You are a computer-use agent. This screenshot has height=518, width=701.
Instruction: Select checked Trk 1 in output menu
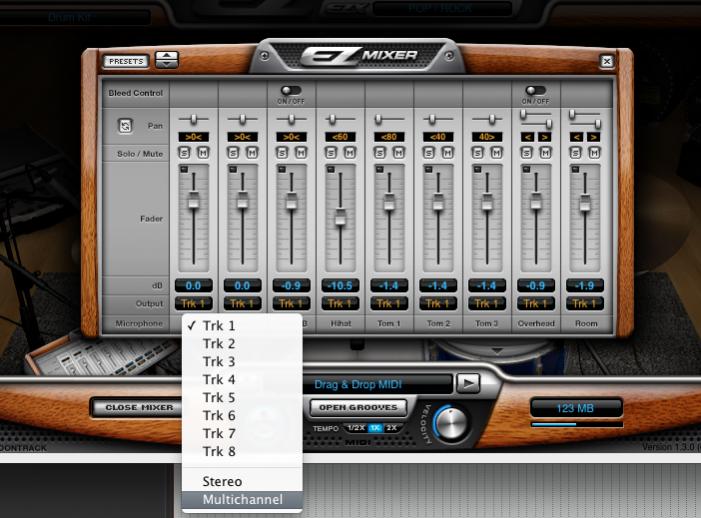[242, 326]
